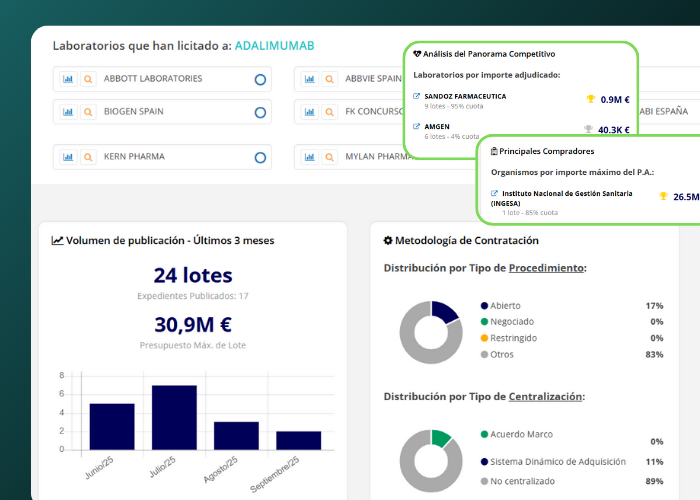Image resolution: width=700 pixels, height=500 pixels.
Task: Click gold trophy icon beside 26.5M
Action: 663,196
